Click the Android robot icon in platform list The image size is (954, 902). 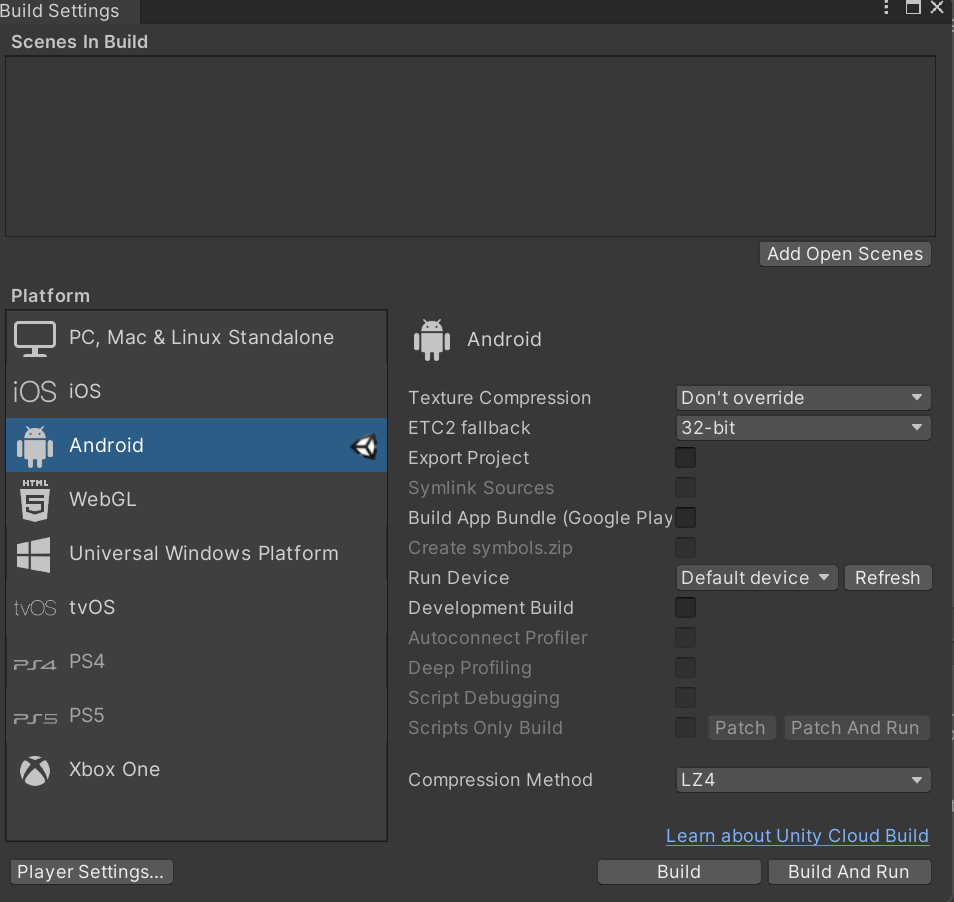click(x=35, y=446)
